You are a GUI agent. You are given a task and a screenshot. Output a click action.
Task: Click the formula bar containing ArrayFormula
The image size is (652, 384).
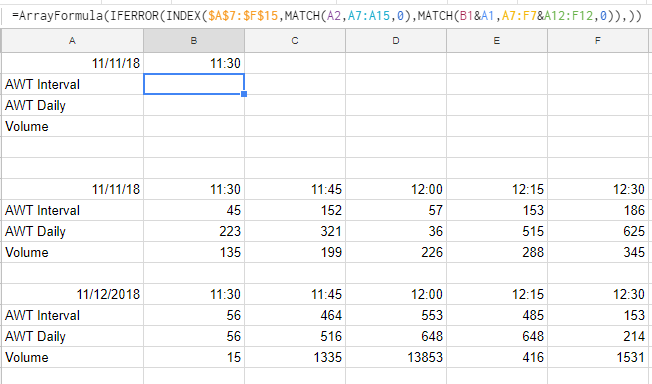click(326, 16)
